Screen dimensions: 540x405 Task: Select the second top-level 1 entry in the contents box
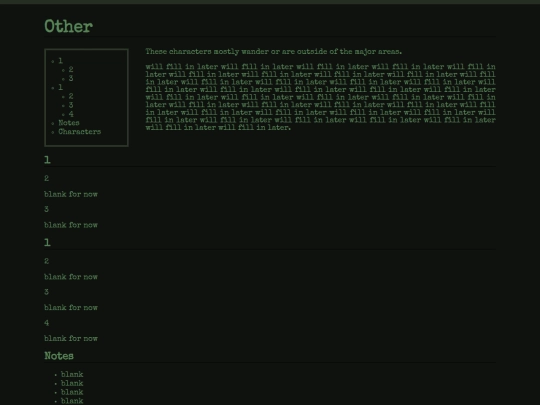pos(61,87)
